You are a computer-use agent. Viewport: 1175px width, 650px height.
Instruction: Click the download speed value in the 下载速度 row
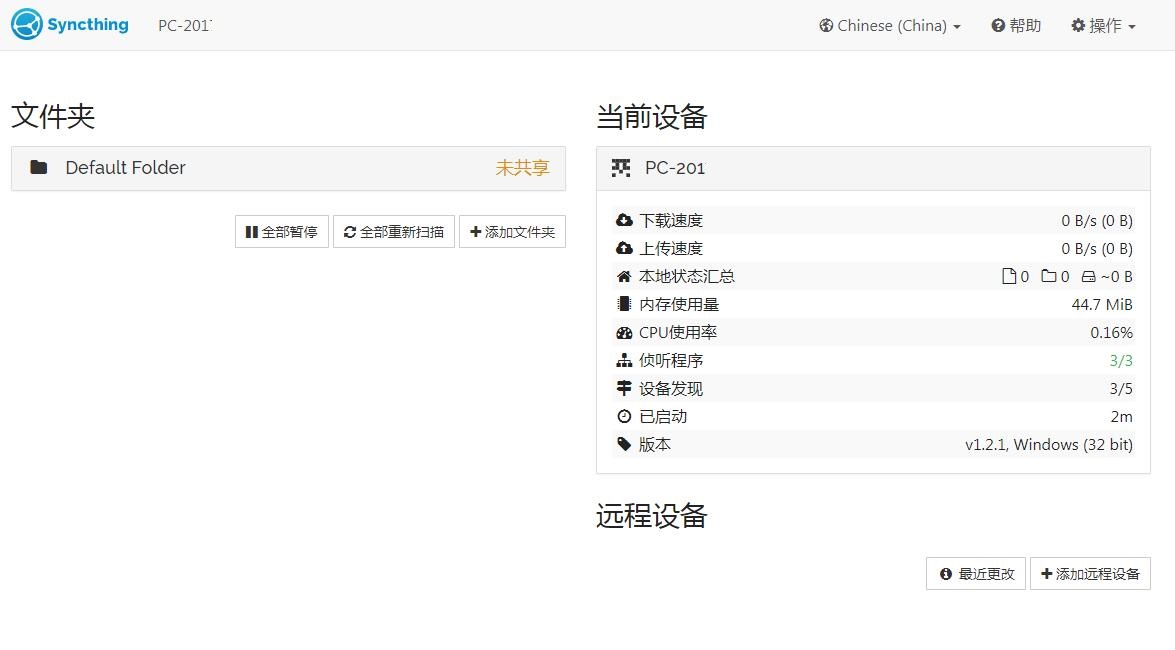coord(1097,220)
